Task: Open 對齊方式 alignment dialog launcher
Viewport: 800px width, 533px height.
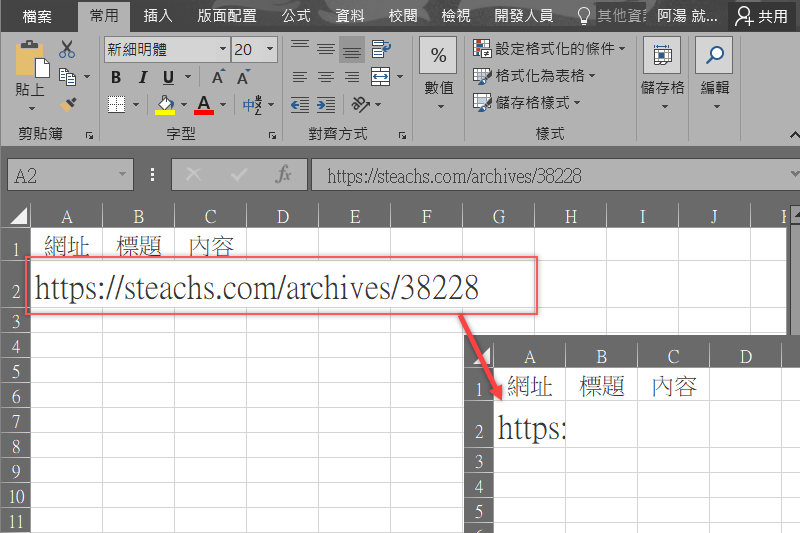Action: pyautogui.click(x=403, y=135)
